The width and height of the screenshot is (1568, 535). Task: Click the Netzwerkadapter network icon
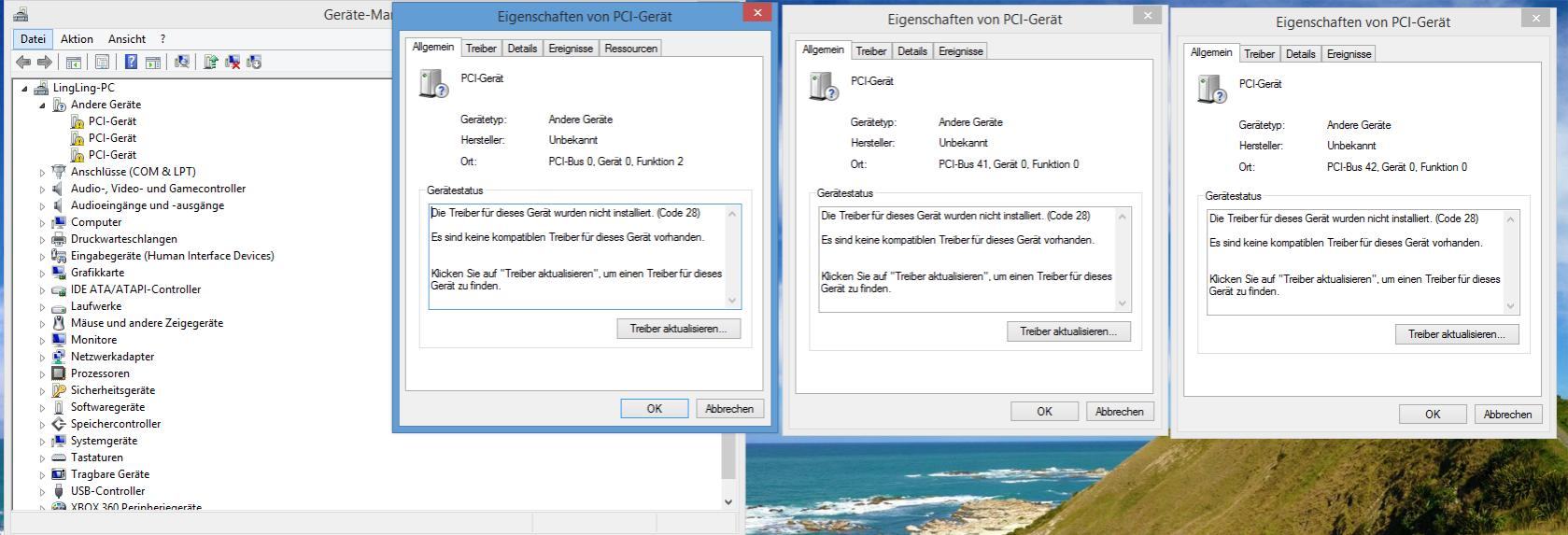coord(59,357)
